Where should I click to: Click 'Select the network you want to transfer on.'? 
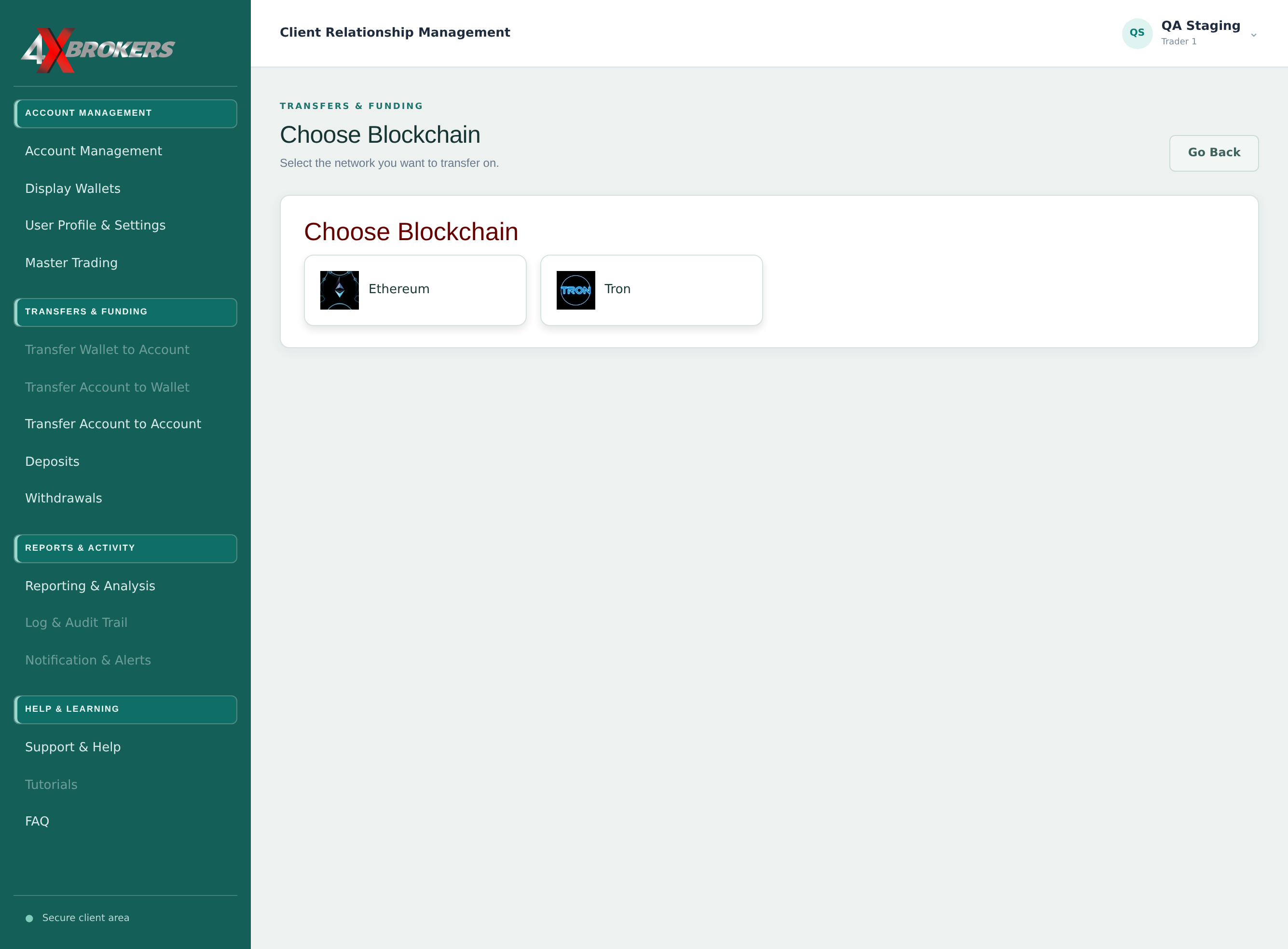pyautogui.click(x=389, y=163)
